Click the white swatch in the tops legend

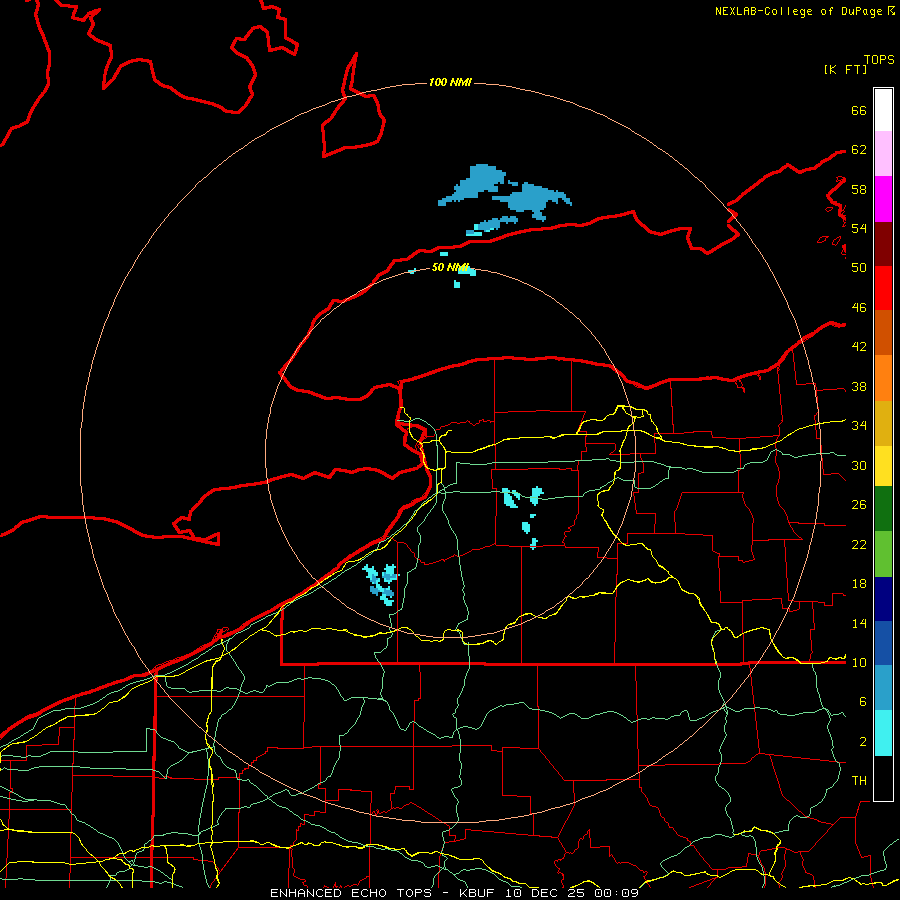click(883, 110)
